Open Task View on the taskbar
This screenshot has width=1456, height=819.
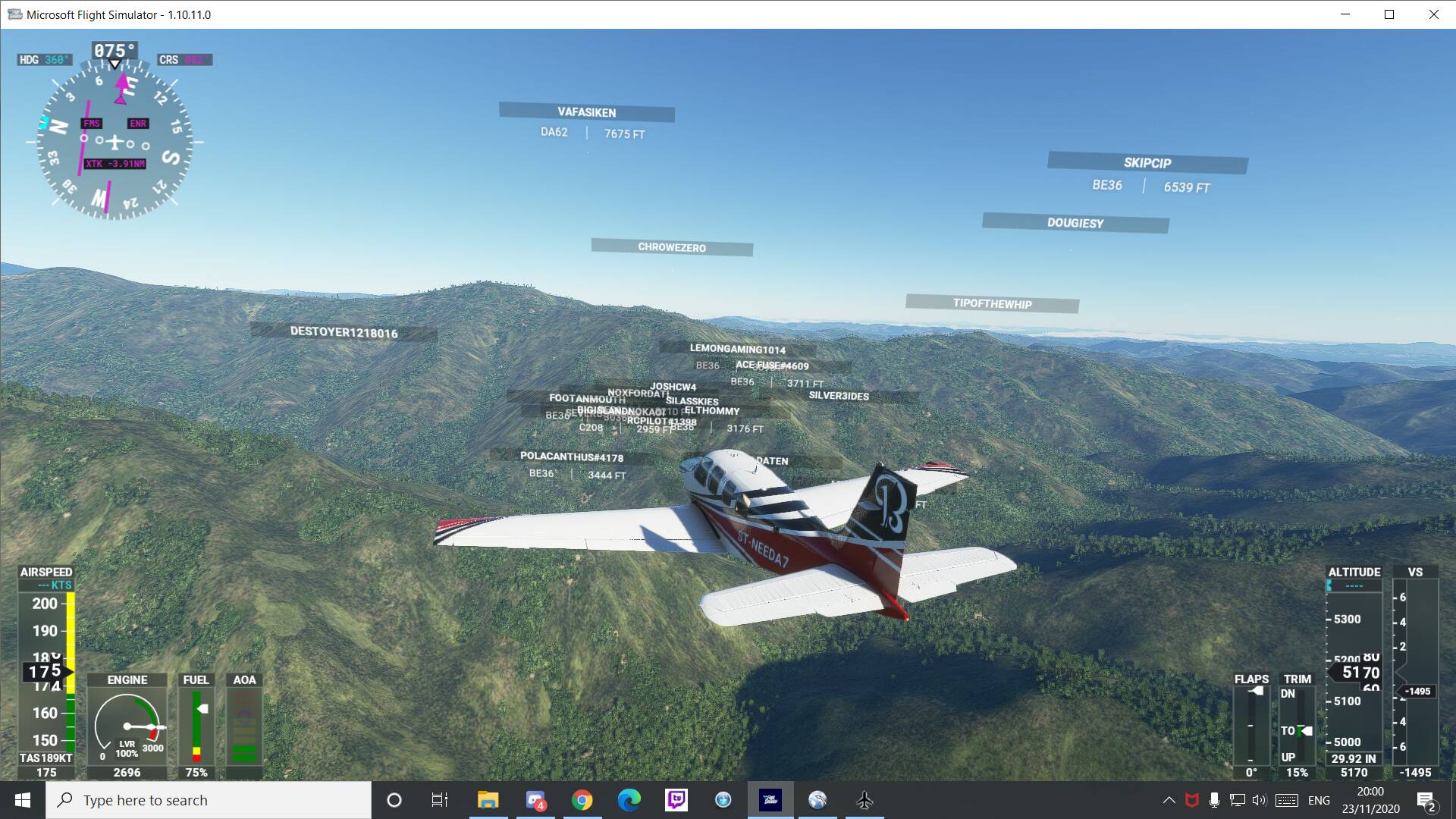tap(440, 800)
